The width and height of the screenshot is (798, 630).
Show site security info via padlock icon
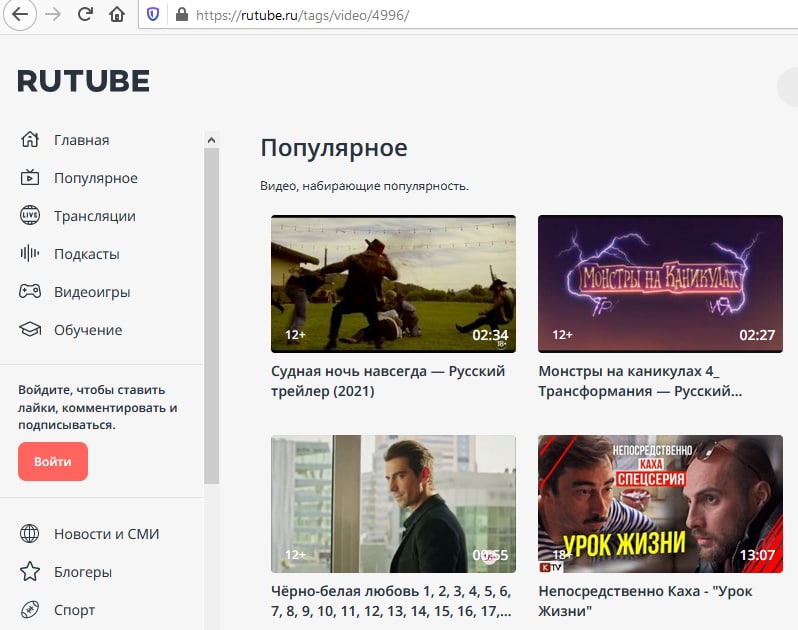[181, 15]
